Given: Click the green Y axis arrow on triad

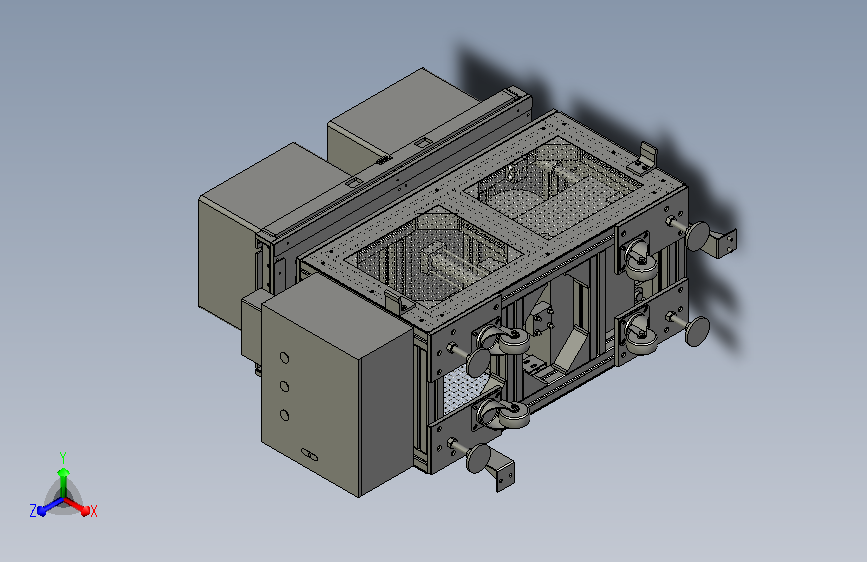Looking at the screenshot, I should 63,480.
